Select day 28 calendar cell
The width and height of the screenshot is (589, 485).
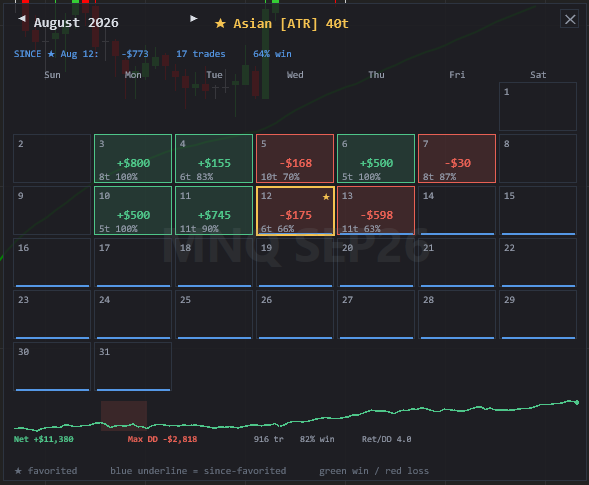[x=457, y=314]
